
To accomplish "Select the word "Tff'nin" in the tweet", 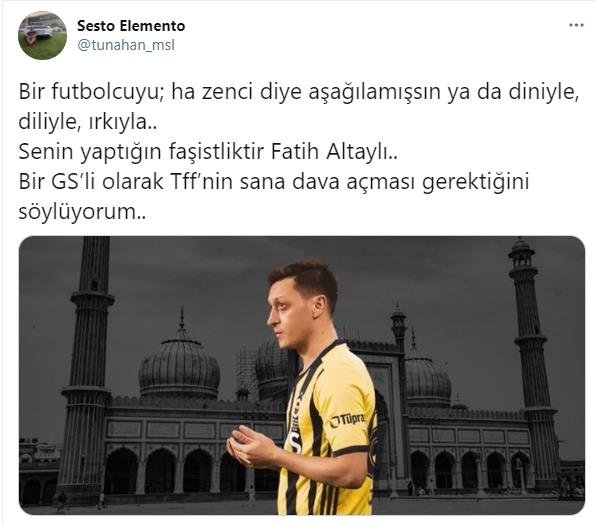I will (x=203, y=182).
